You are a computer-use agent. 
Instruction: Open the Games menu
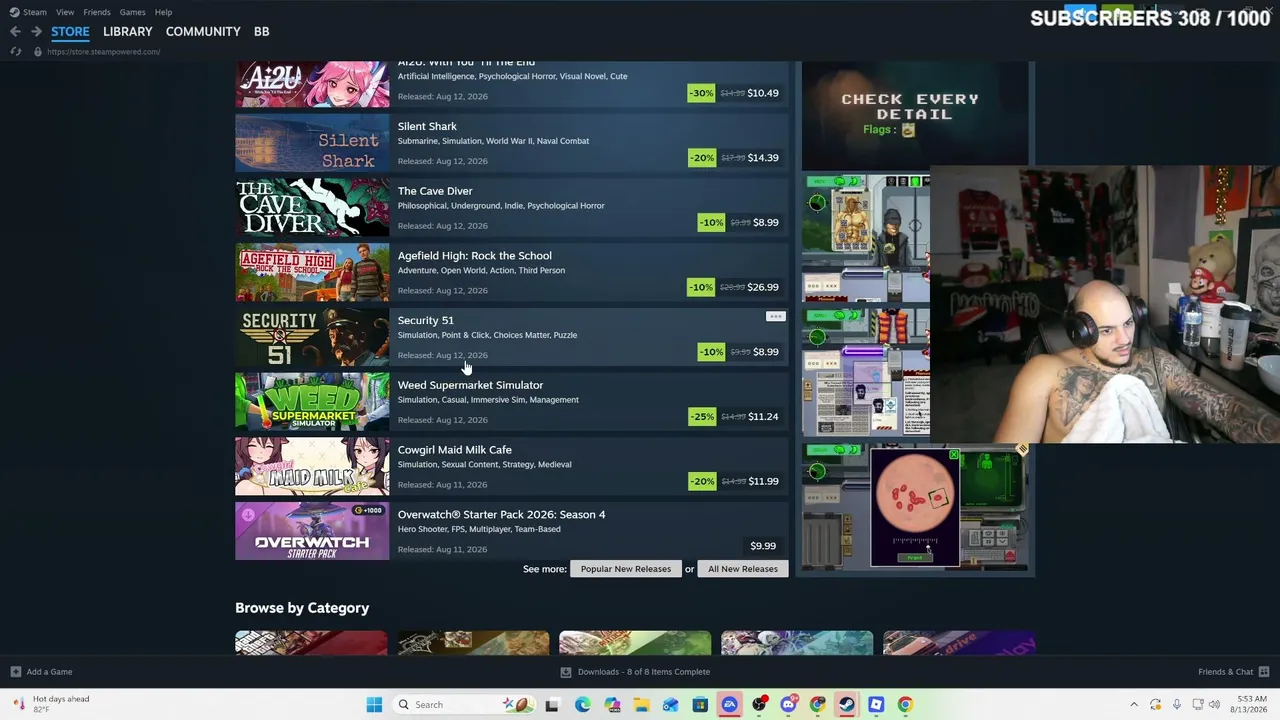tap(132, 12)
